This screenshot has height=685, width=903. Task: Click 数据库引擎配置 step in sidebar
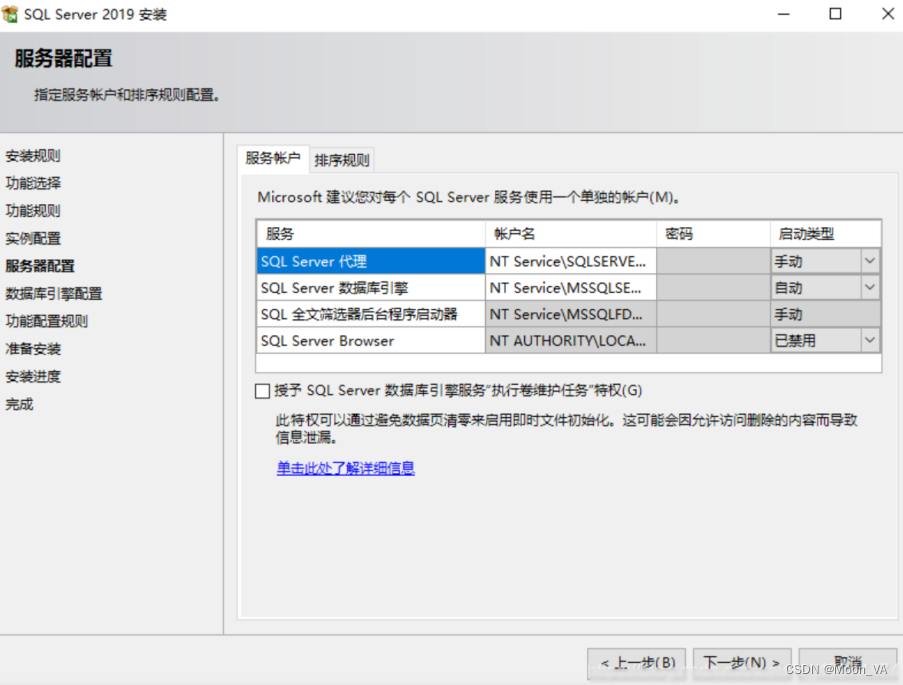pos(54,294)
